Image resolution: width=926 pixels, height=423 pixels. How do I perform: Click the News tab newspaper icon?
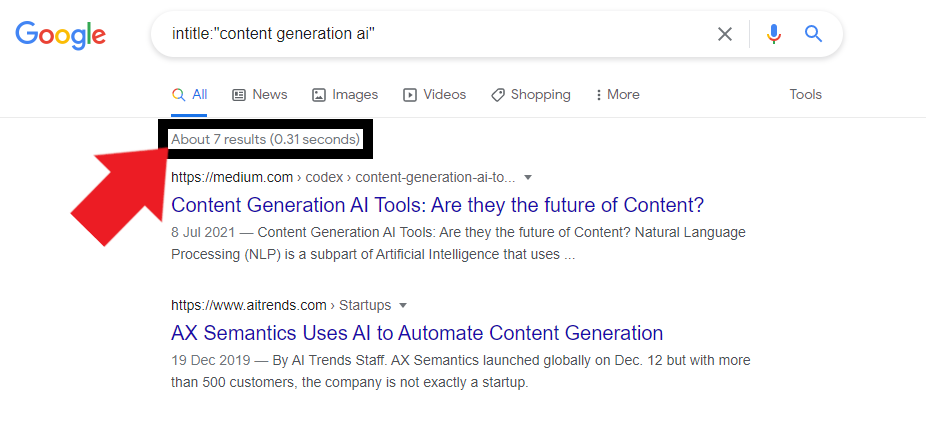click(x=239, y=95)
